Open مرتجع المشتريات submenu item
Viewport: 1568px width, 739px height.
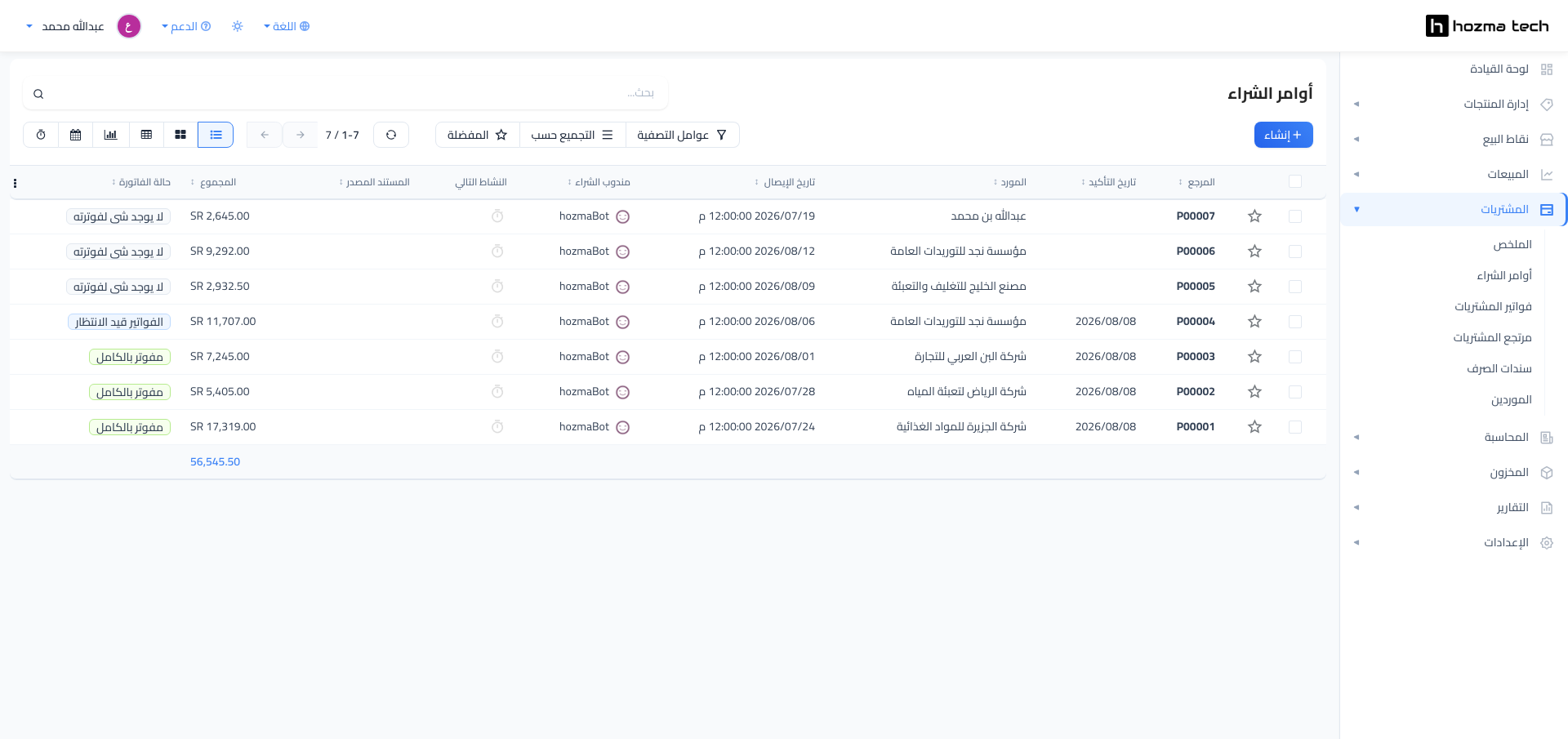[1492, 337]
